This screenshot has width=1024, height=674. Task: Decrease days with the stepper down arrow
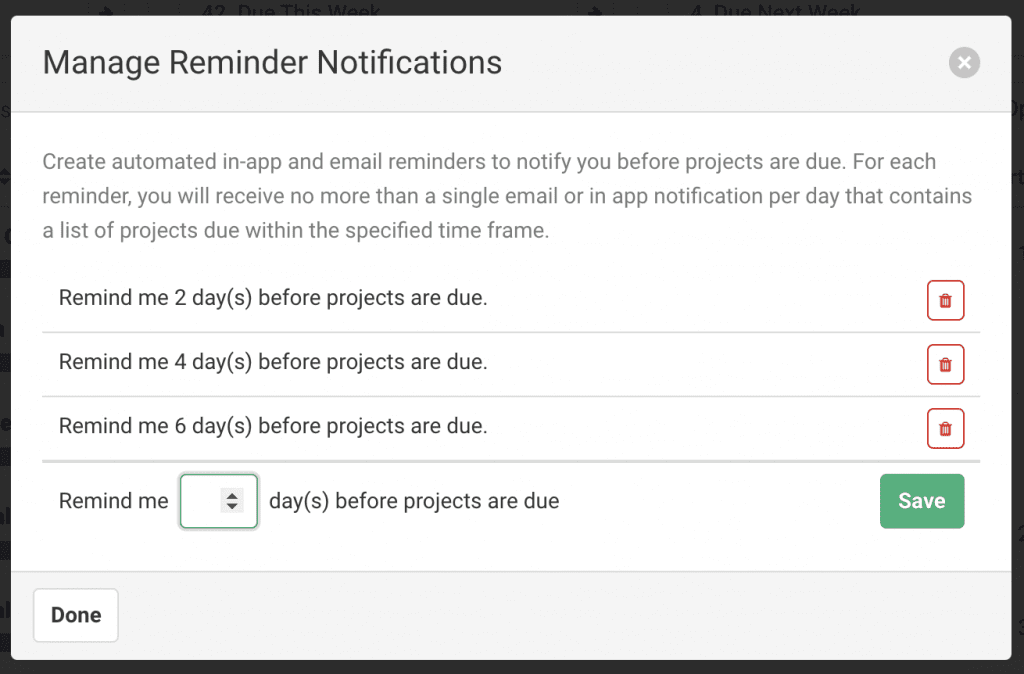pyautogui.click(x=232, y=506)
